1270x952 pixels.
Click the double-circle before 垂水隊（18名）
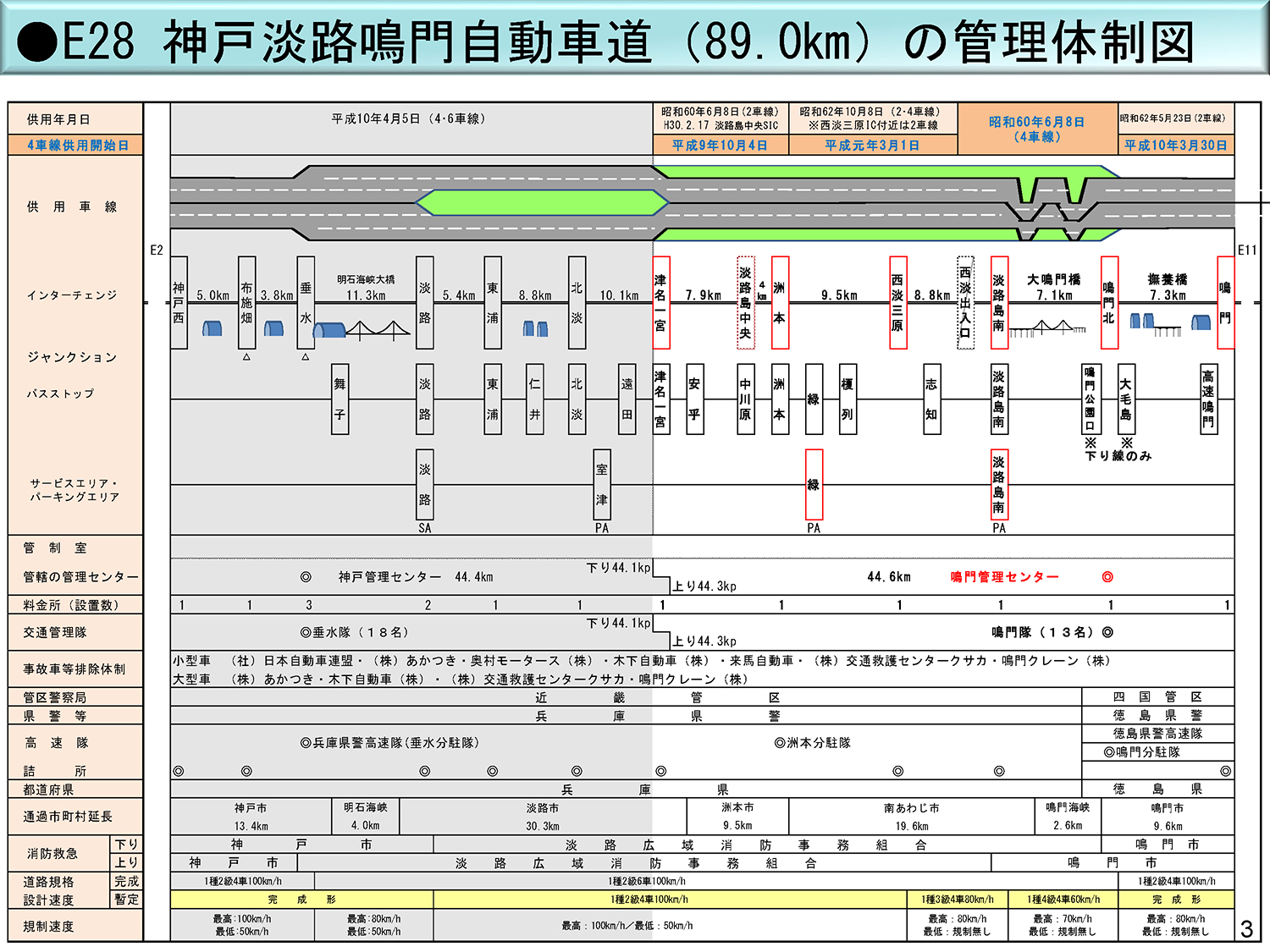(x=306, y=632)
